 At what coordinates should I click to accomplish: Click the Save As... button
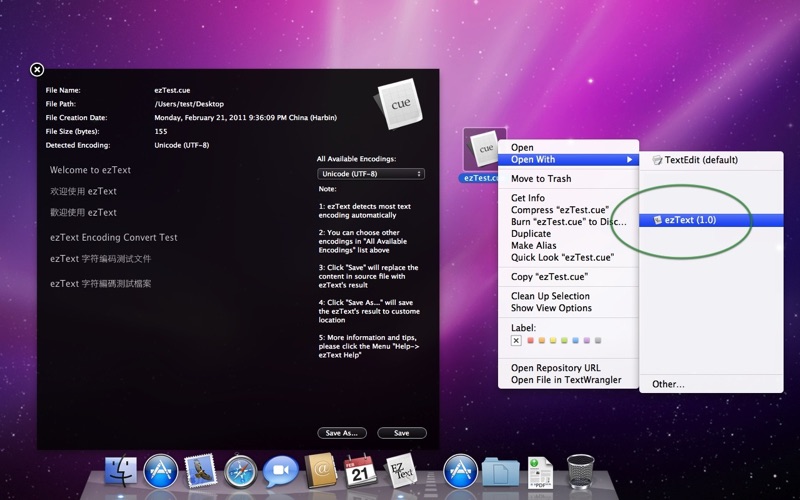point(342,433)
